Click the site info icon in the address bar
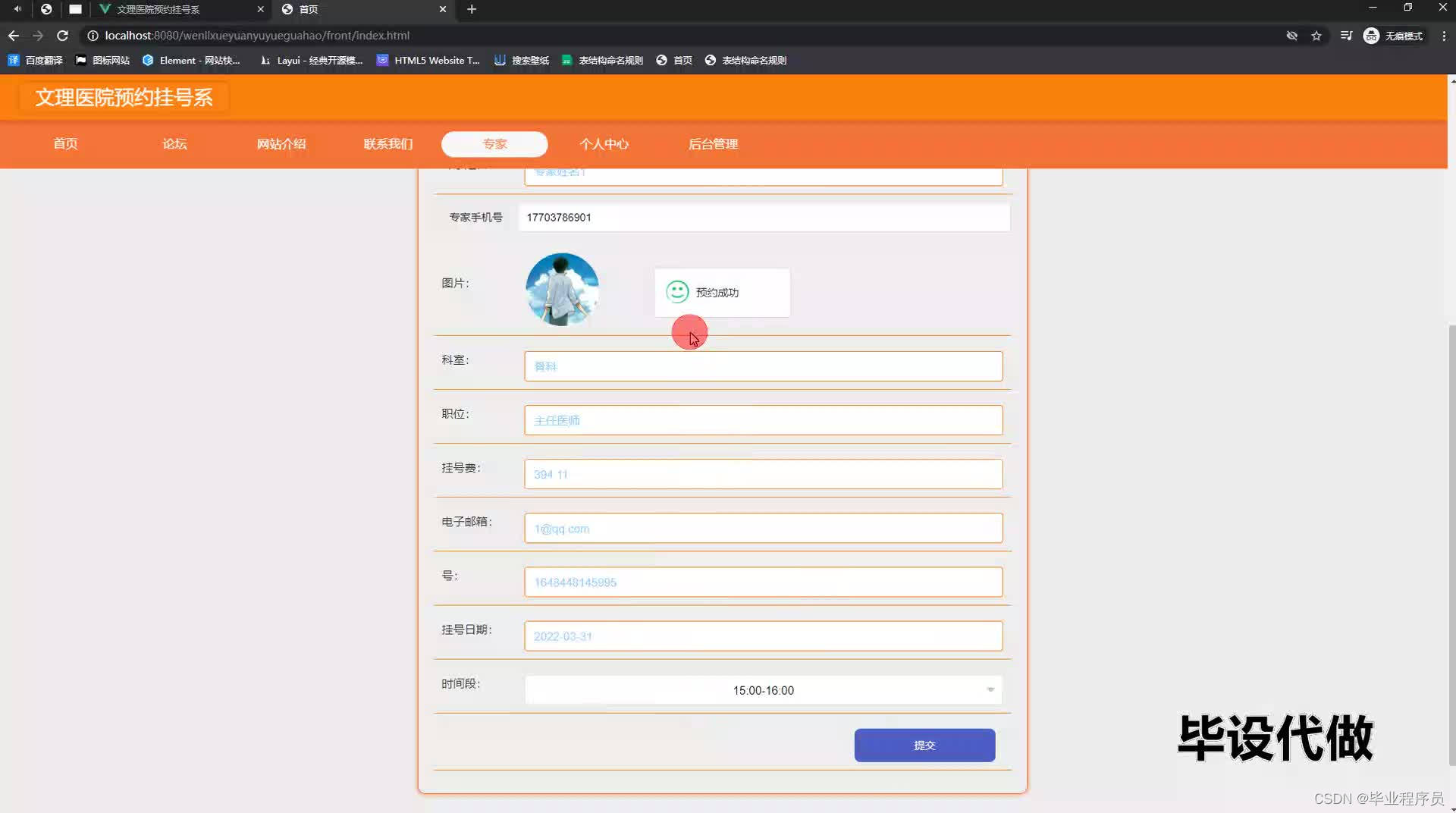 click(x=93, y=36)
